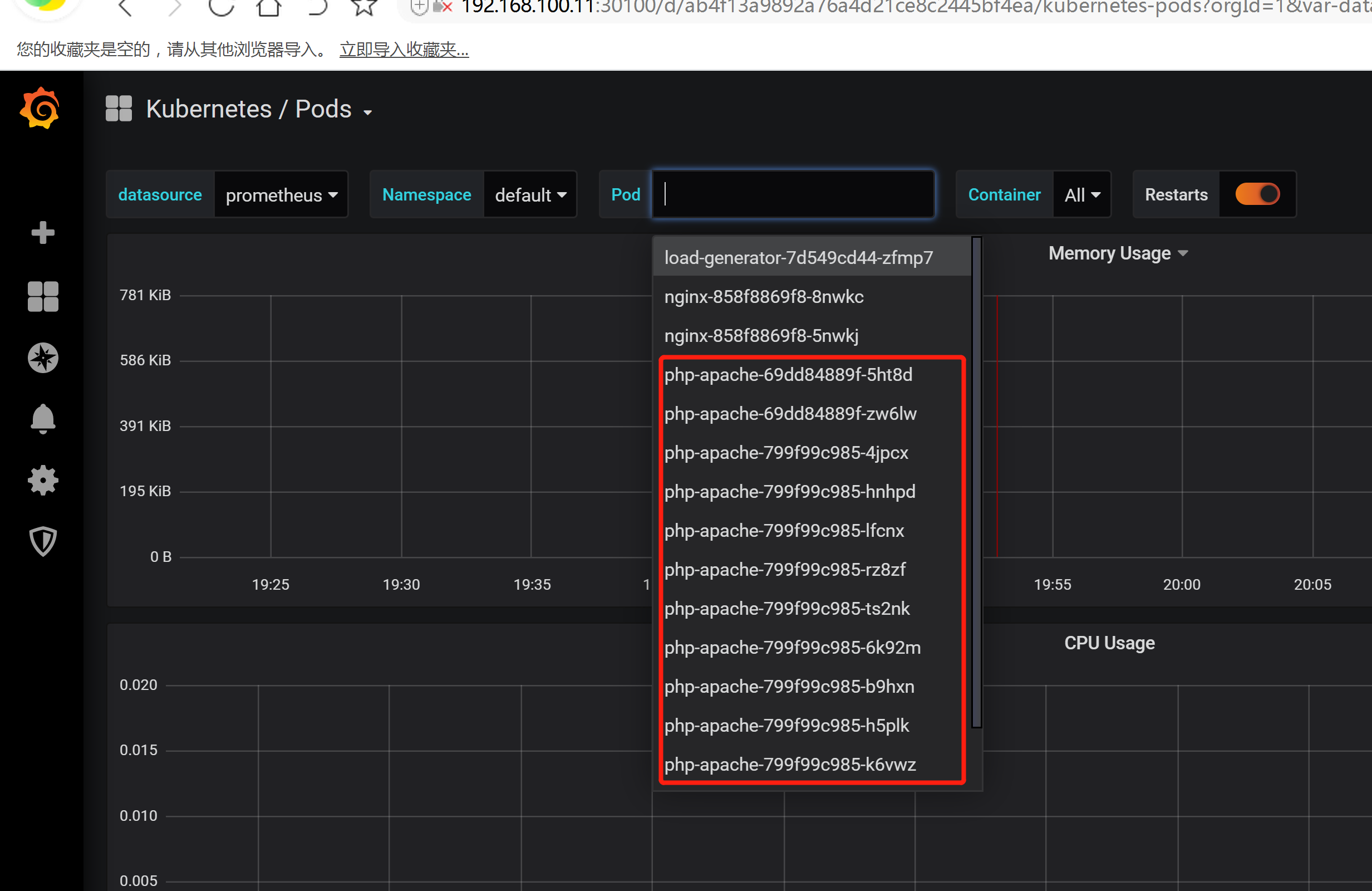Open the Server Admin shield icon

pos(43,541)
